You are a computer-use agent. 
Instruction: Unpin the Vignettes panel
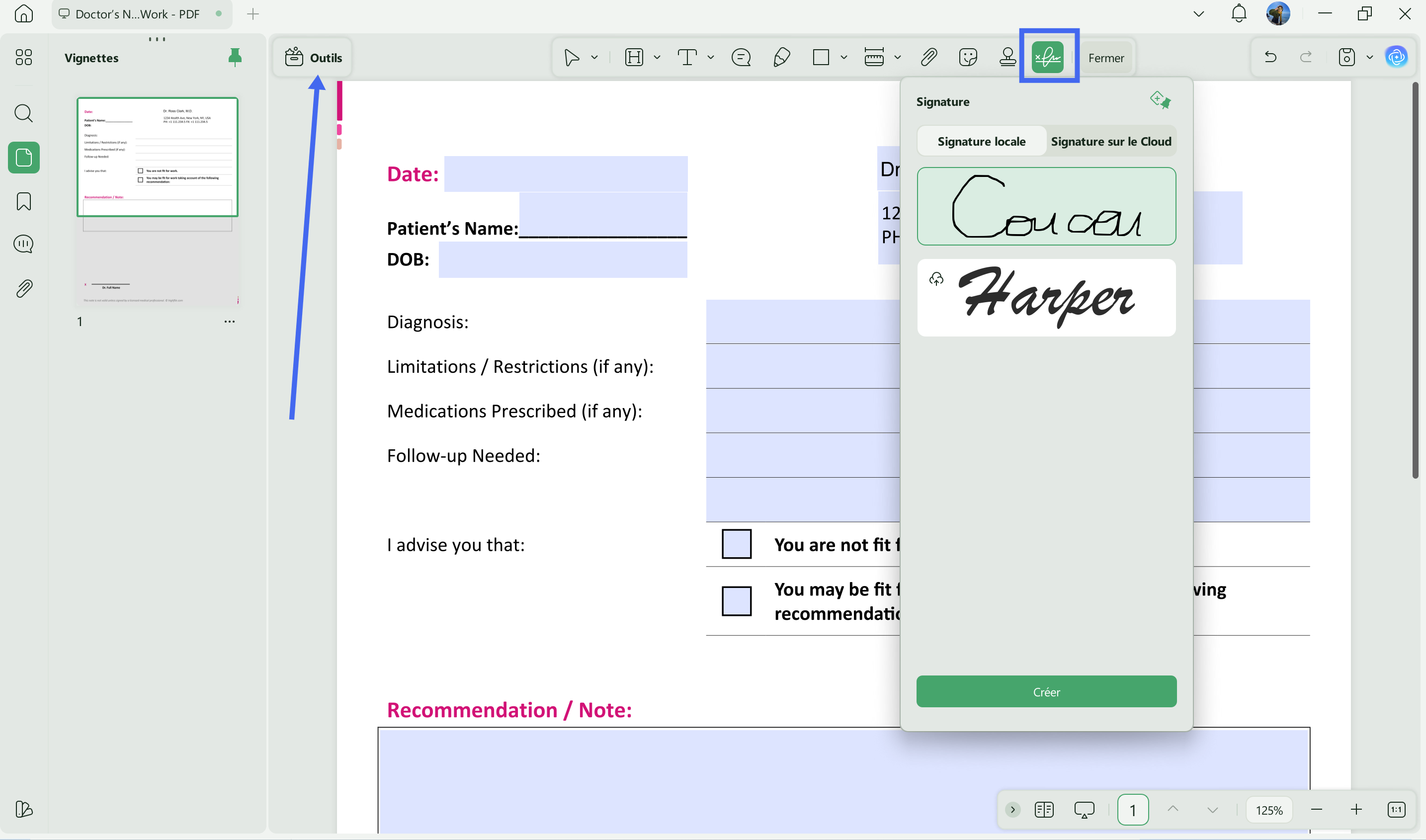click(x=235, y=57)
